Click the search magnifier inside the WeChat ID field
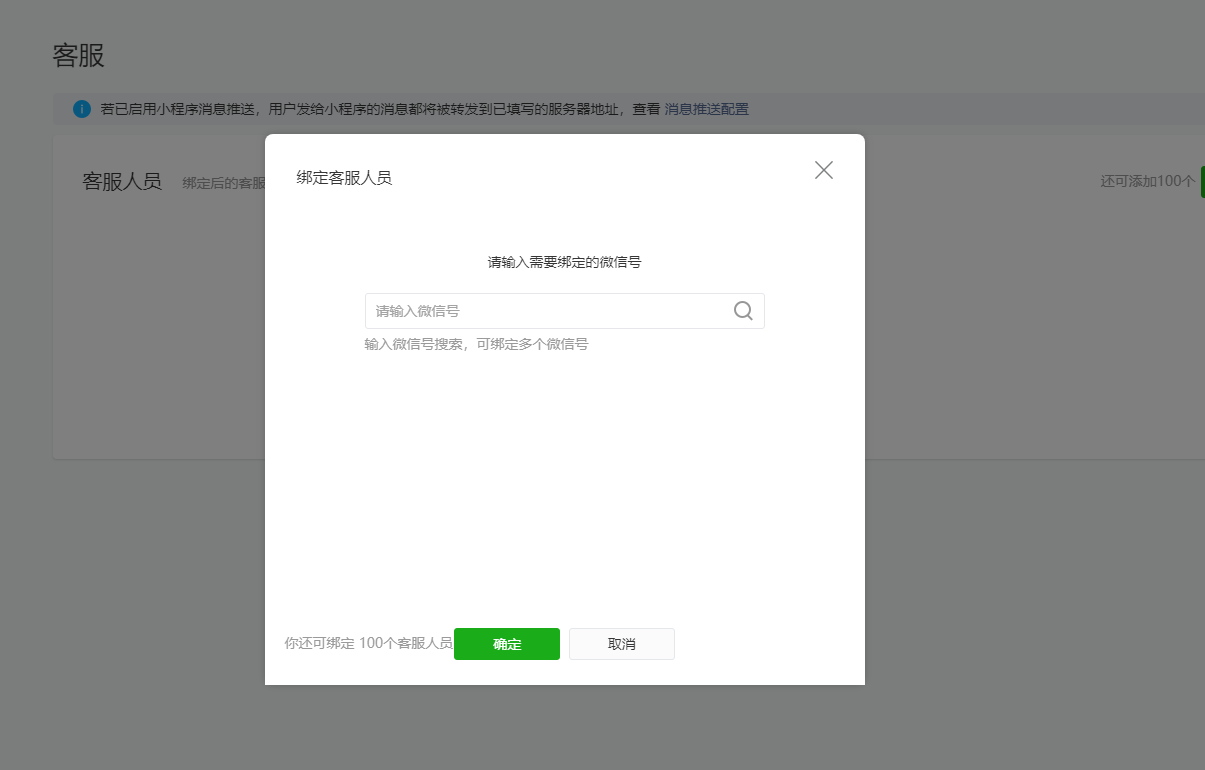 (743, 311)
